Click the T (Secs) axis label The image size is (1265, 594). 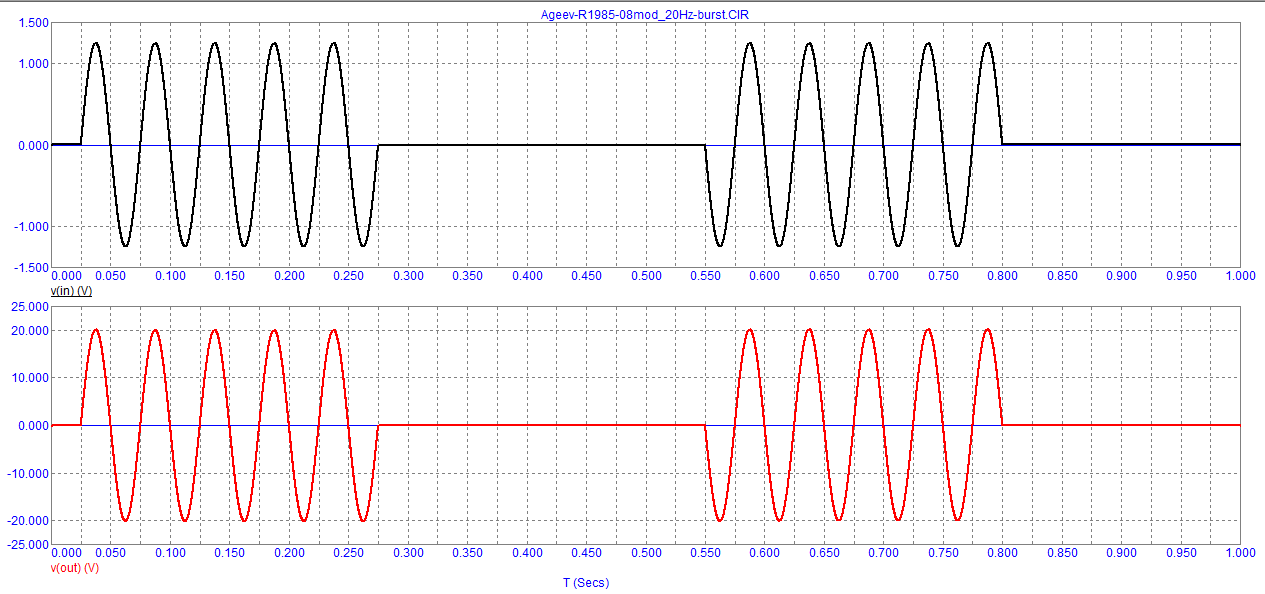[586, 583]
